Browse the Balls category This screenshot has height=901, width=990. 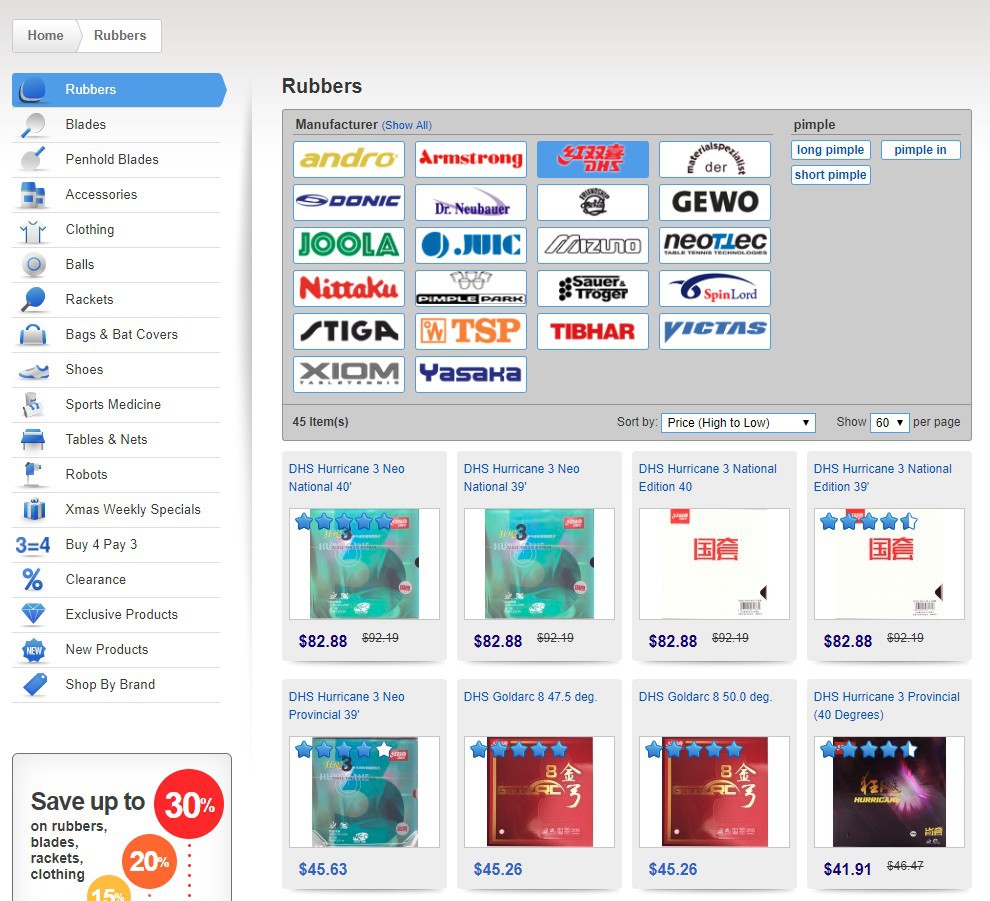click(116, 265)
